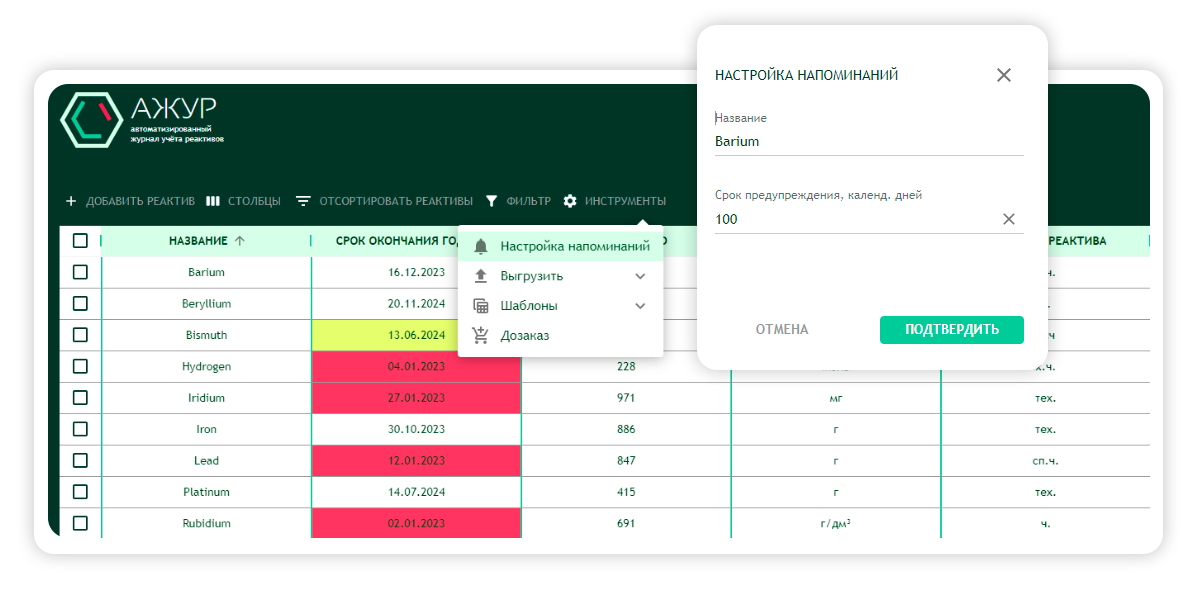Screen dimensions: 1200x591
Task: Sort by Название column header arrow
Action: (239, 241)
